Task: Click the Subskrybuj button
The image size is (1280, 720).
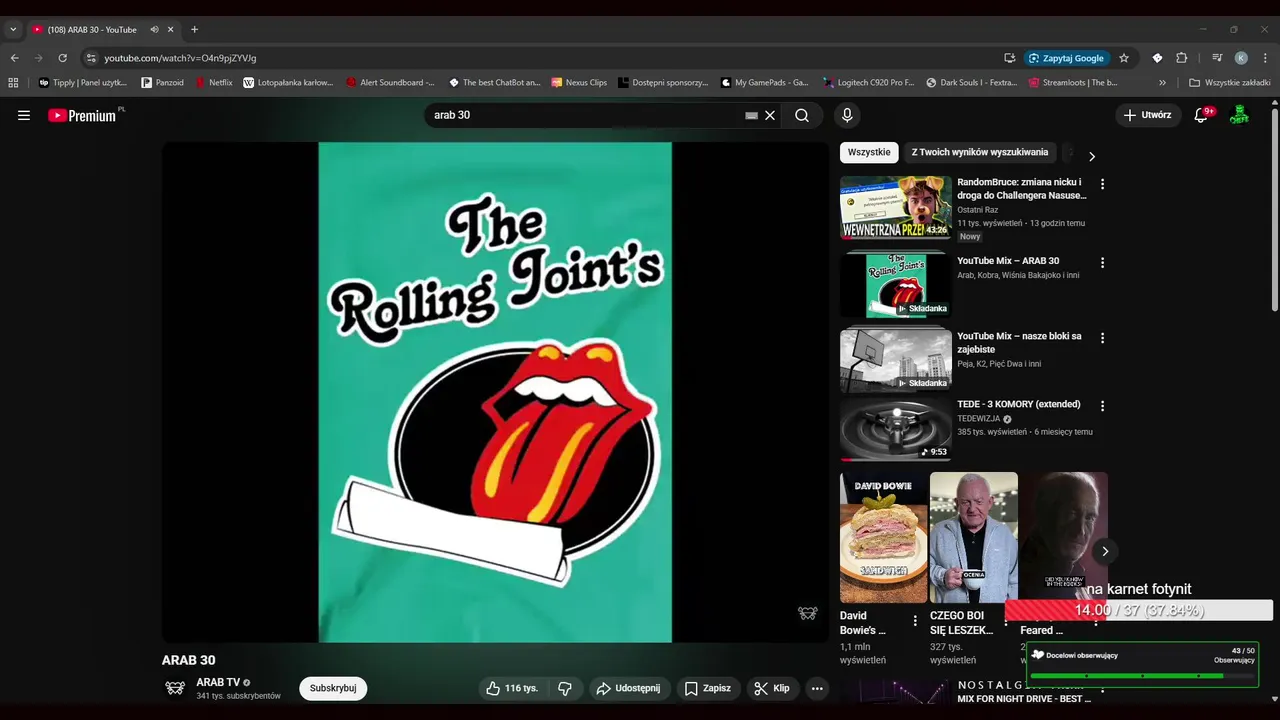Action: [333, 688]
